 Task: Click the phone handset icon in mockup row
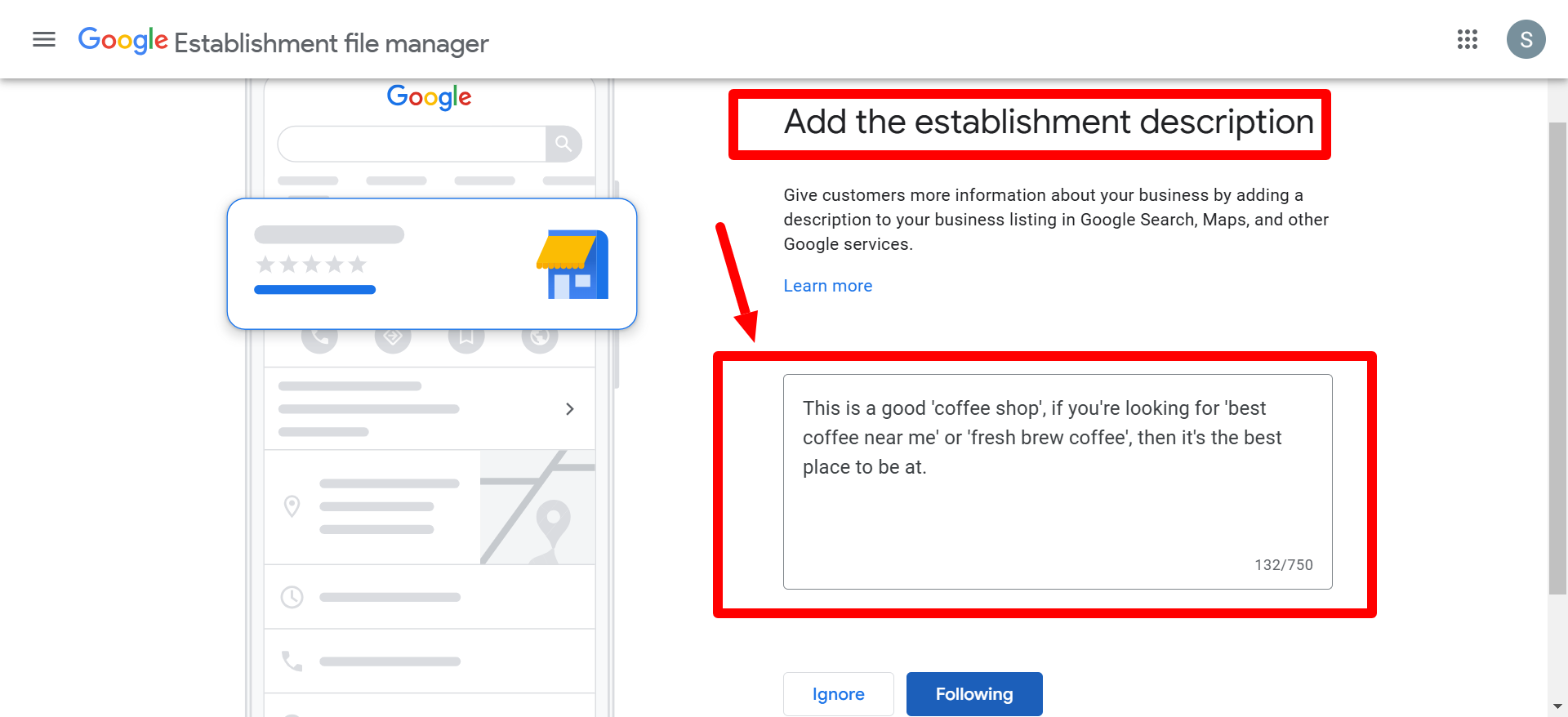(292, 661)
